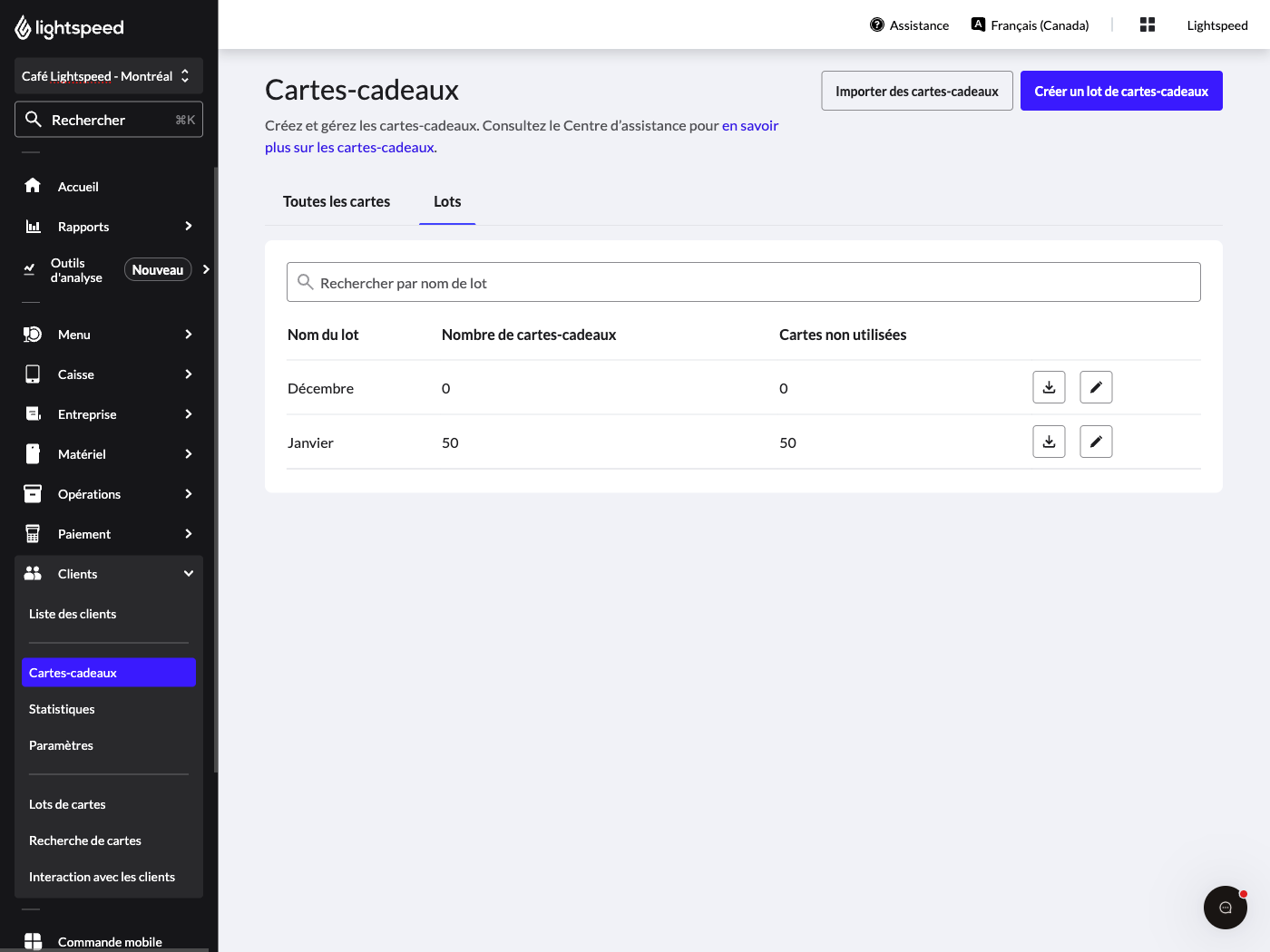Open the Café Lightspeed - Montréal location selector

pos(109,76)
